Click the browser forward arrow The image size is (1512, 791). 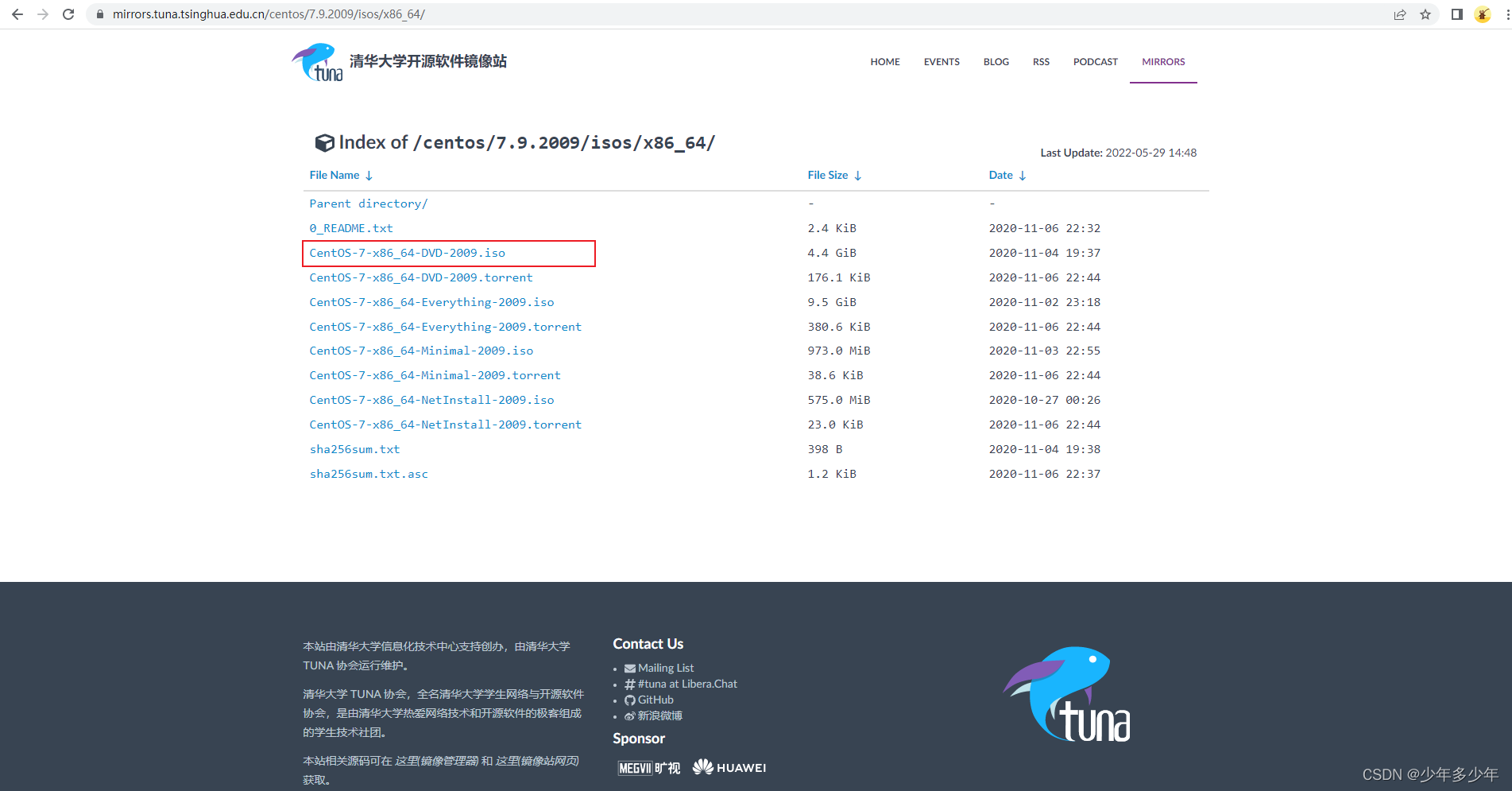tap(43, 14)
